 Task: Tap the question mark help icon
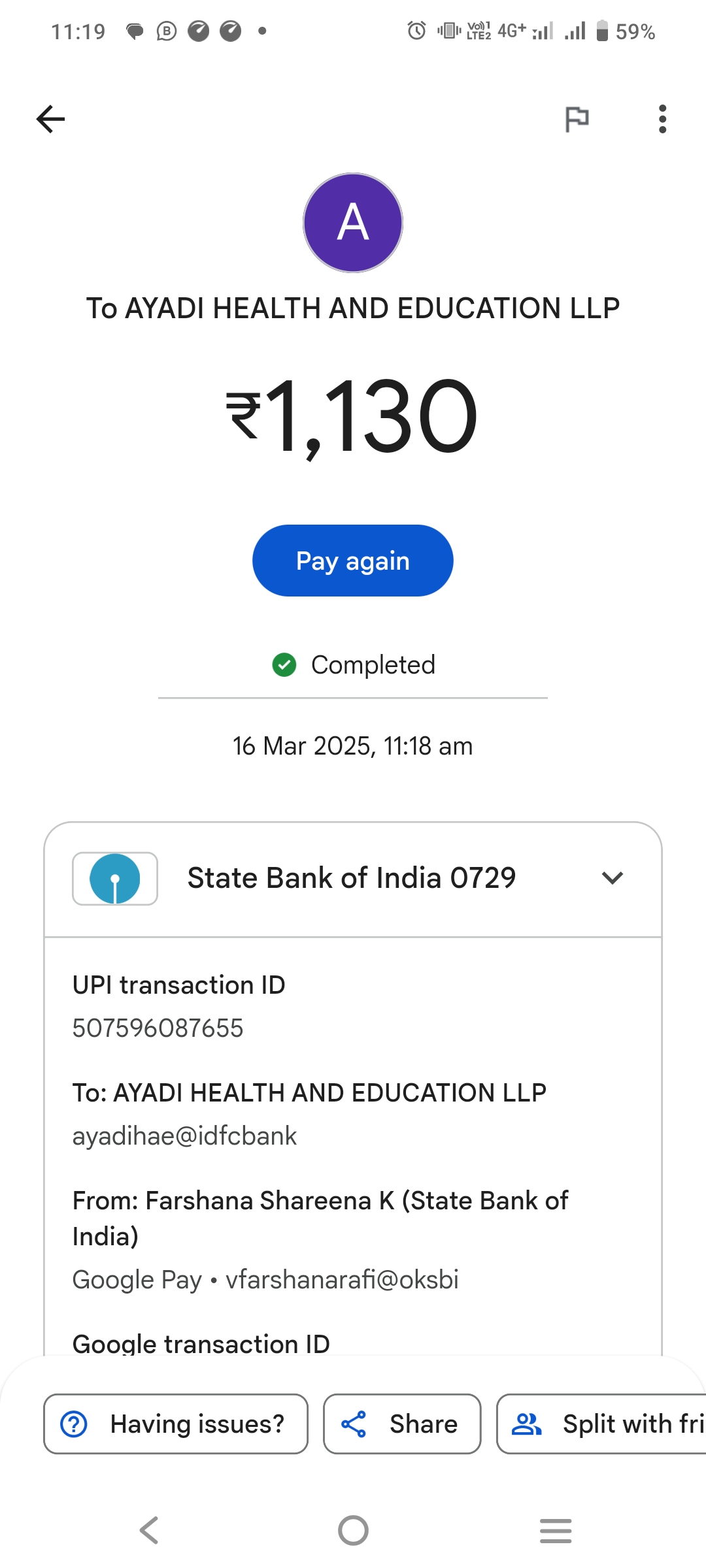point(74,1424)
